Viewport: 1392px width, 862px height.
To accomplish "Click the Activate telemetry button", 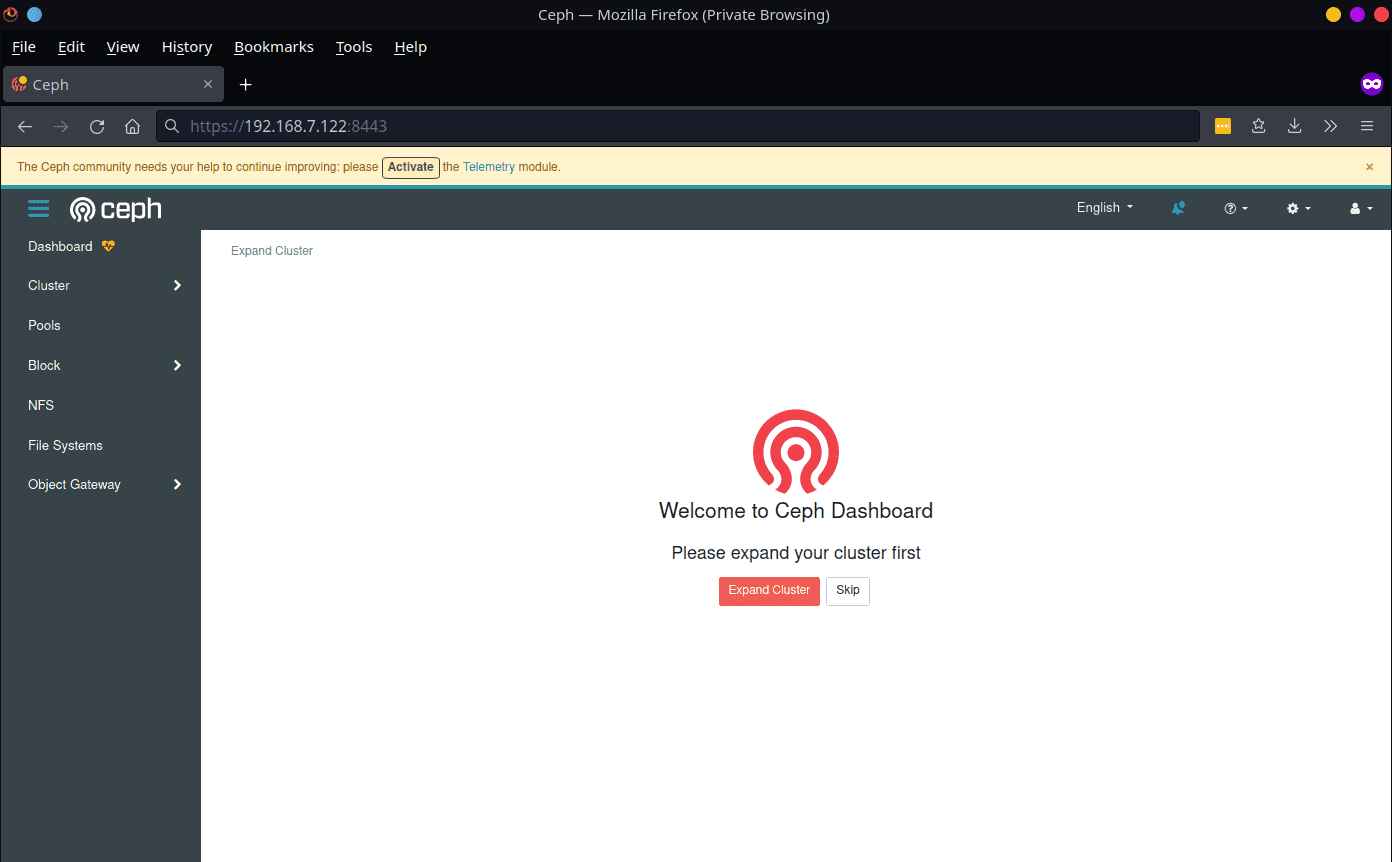I will 410,167.
